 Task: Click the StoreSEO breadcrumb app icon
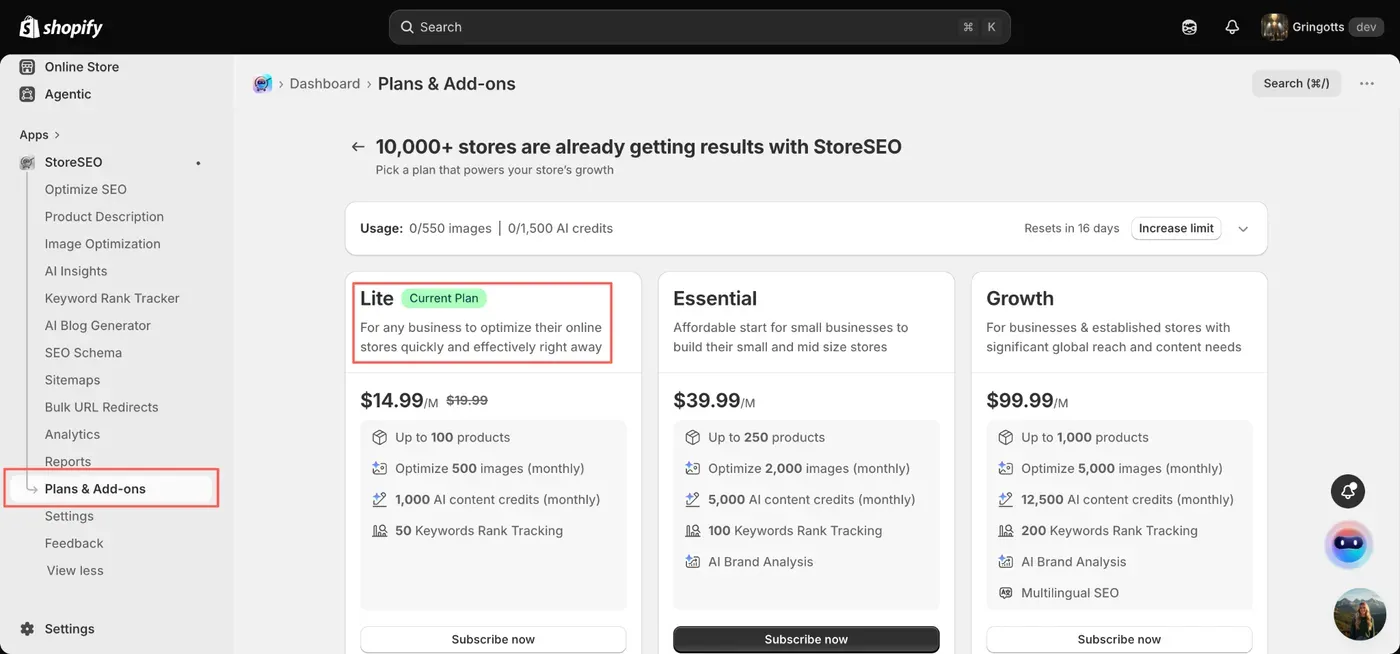point(262,84)
